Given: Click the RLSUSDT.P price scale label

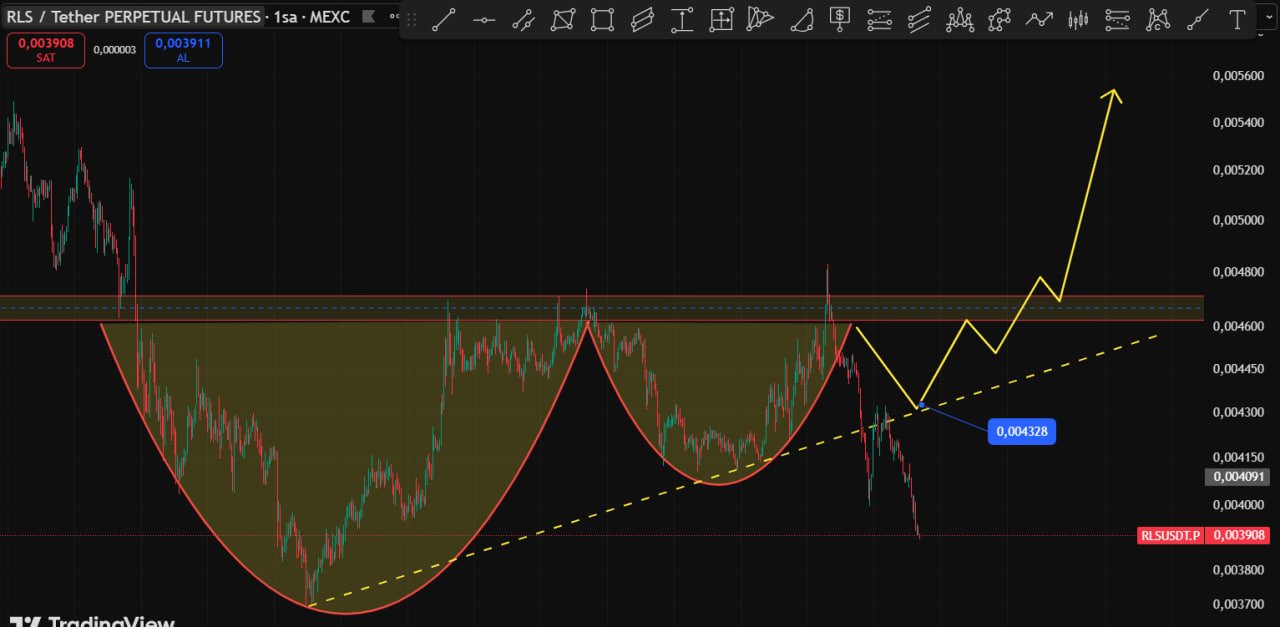Looking at the screenshot, I should (1169, 535).
